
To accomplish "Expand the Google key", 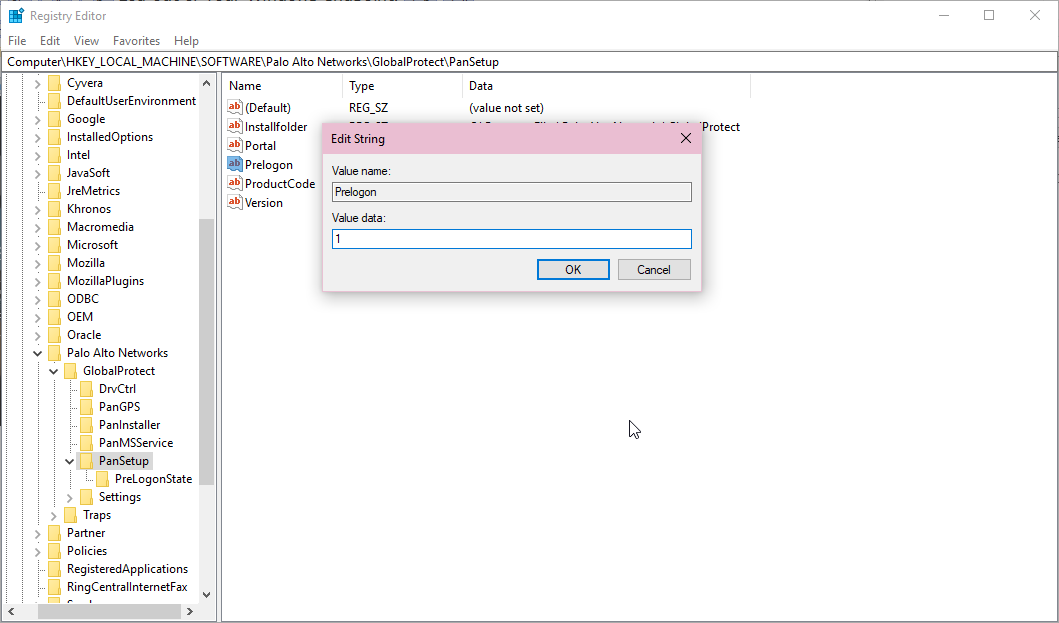I will click(38, 119).
